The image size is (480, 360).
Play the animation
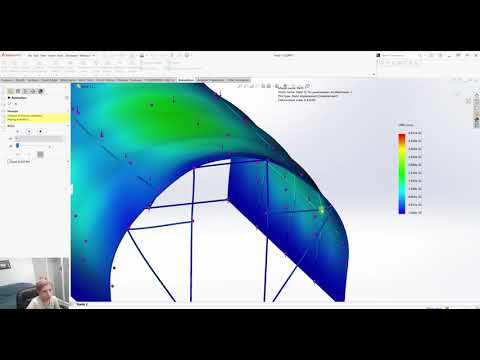click(18, 132)
